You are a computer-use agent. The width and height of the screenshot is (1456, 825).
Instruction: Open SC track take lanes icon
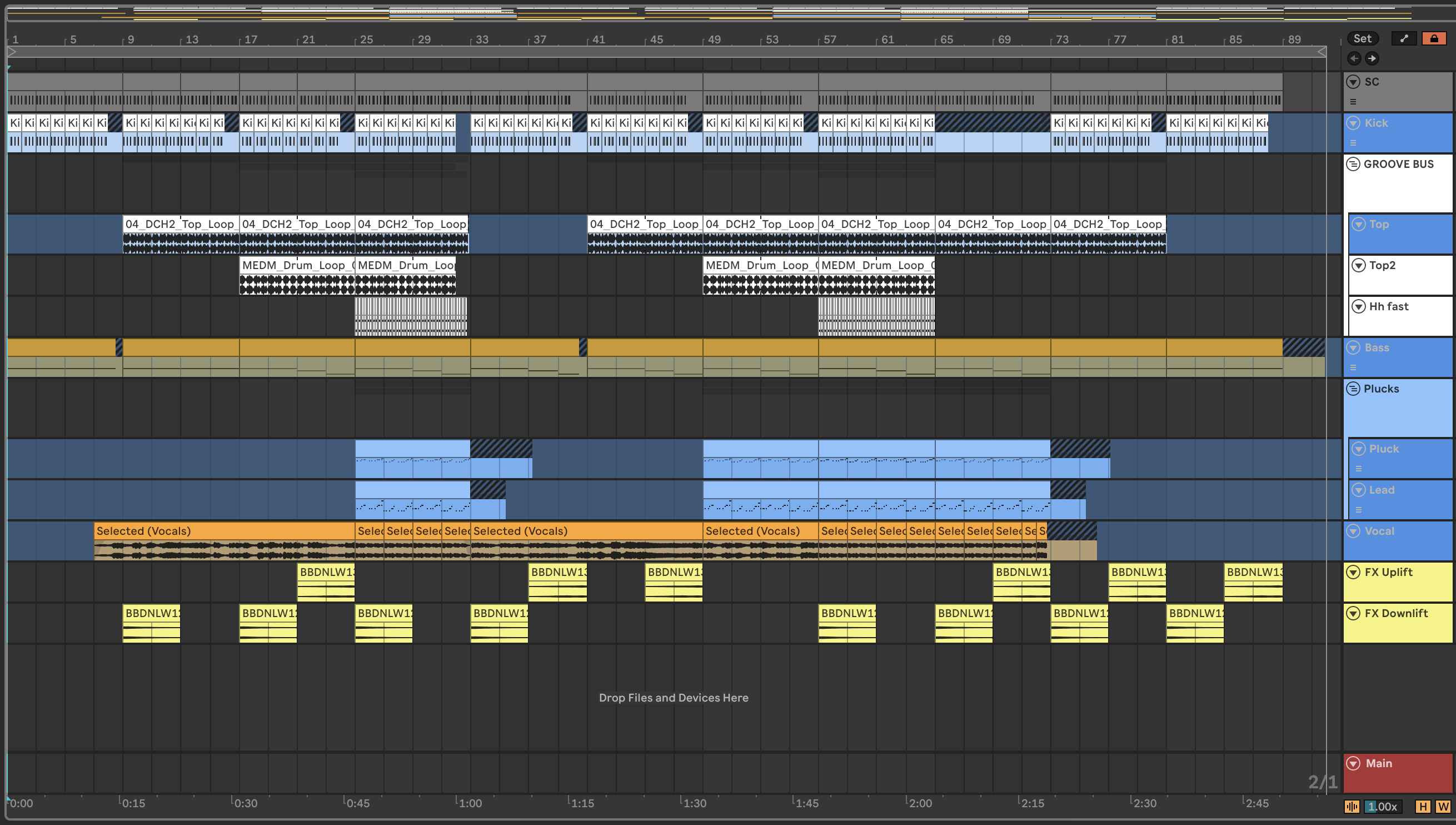coord(1353,102)
